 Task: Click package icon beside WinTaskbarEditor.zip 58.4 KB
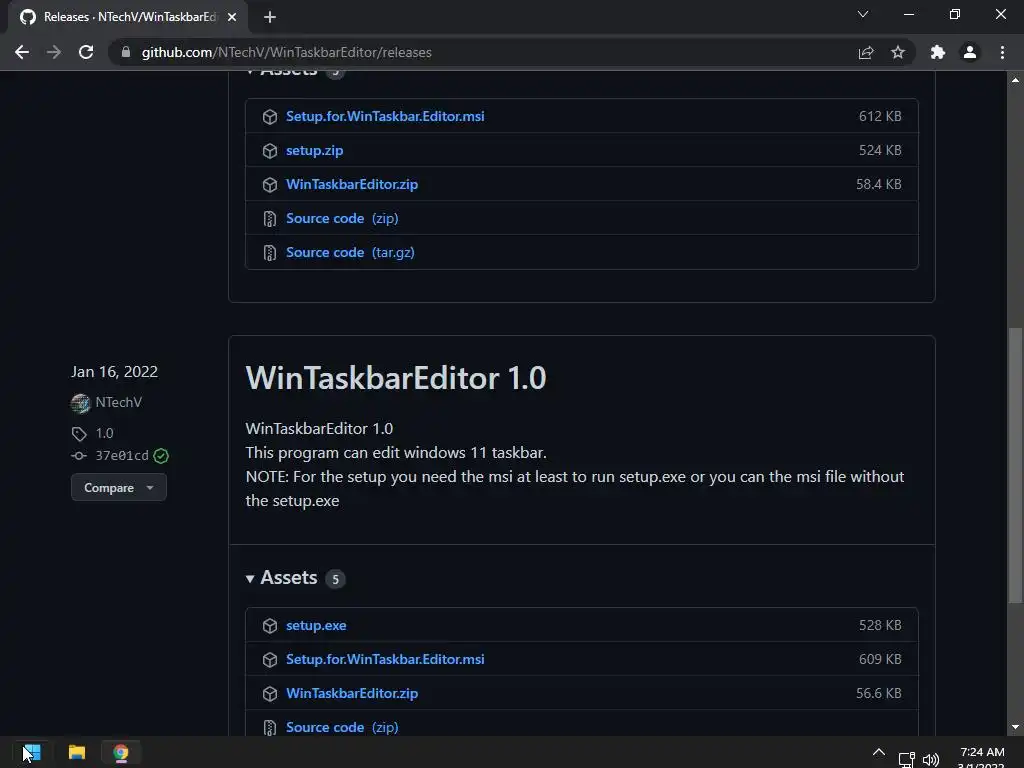click(270, 185)
